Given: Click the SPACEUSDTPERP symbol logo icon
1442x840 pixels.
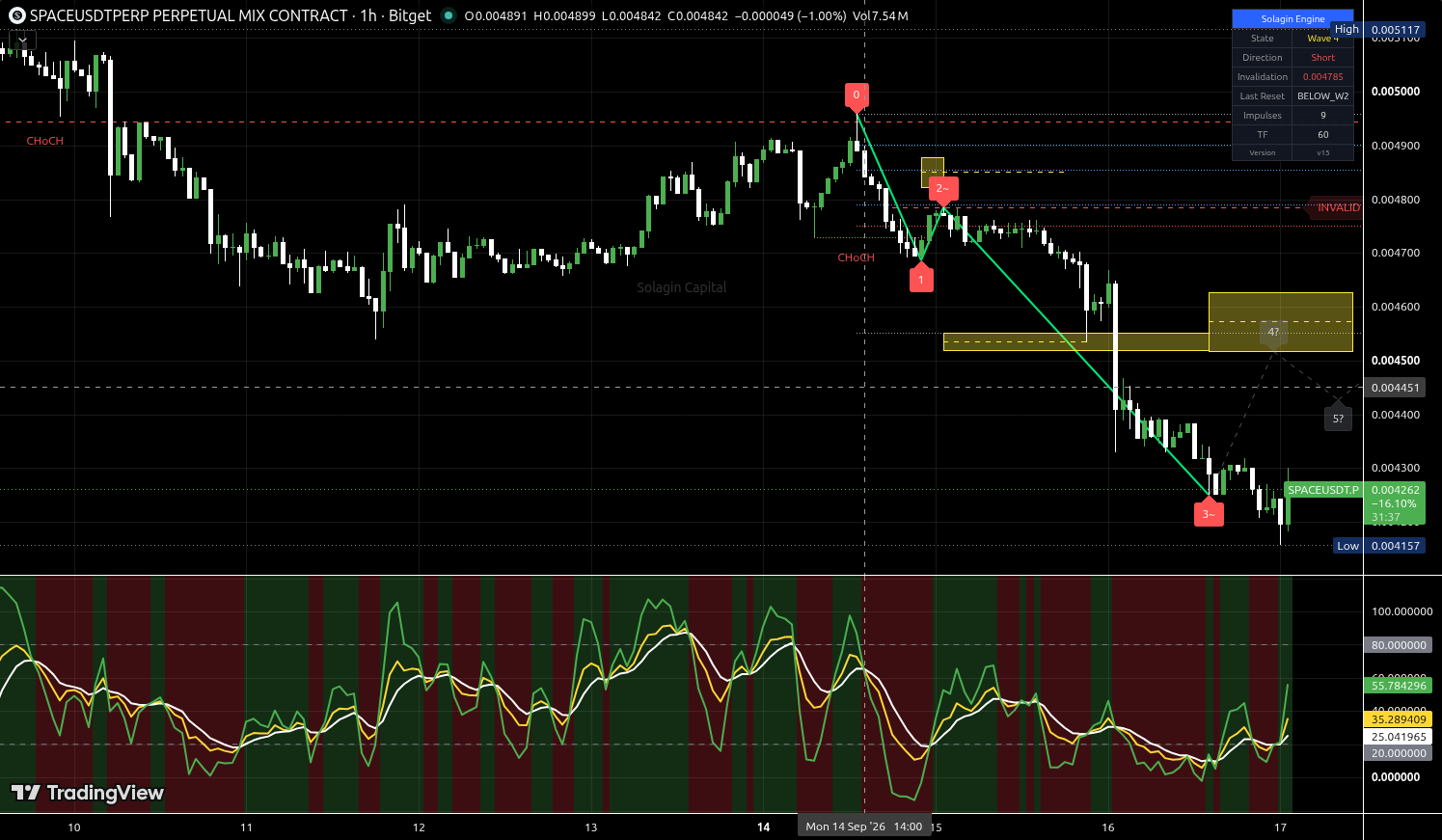Looking at the screenshot, I should tap(16, 15).
